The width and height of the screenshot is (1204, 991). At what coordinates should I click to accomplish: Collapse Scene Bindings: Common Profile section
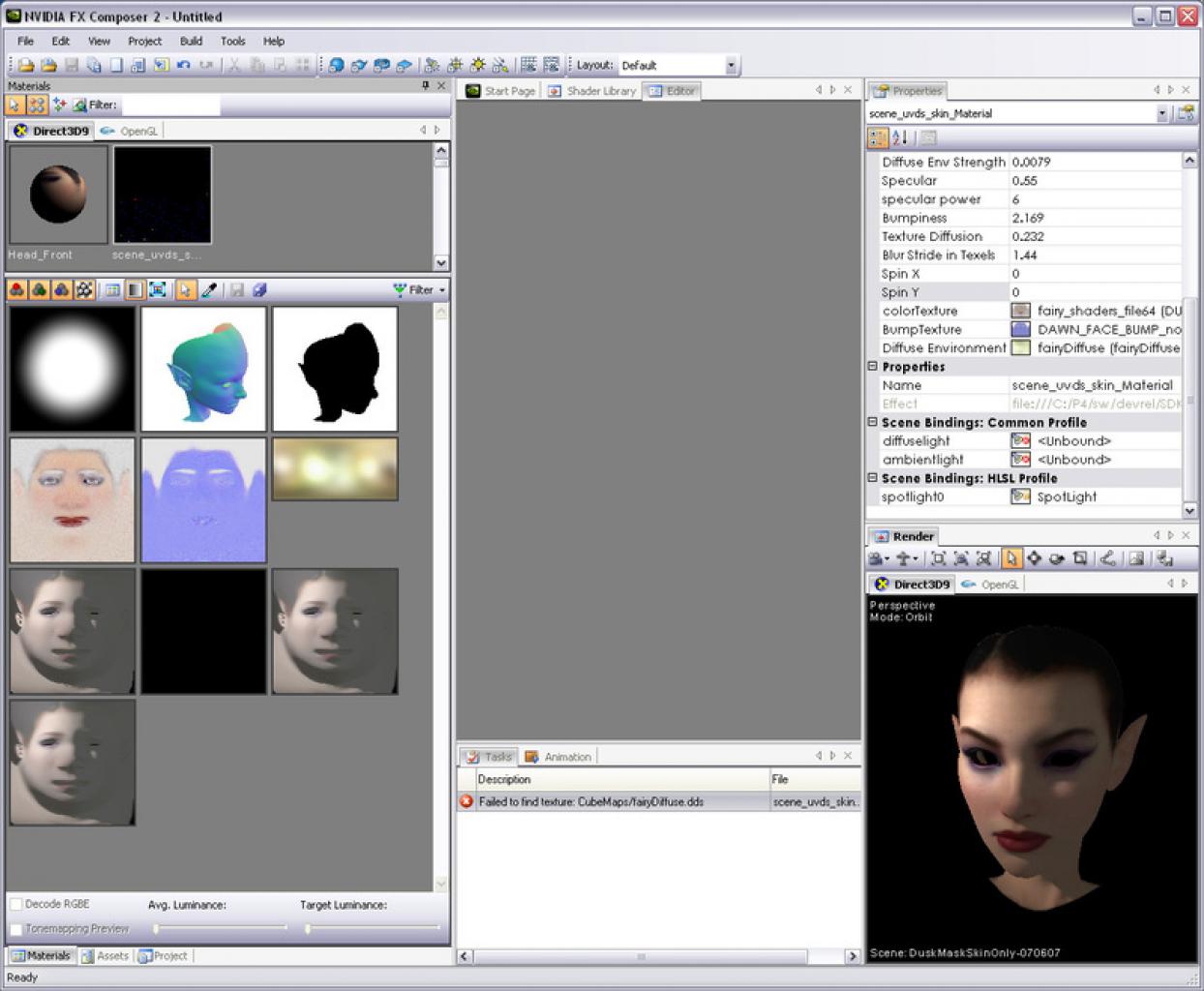872,422
